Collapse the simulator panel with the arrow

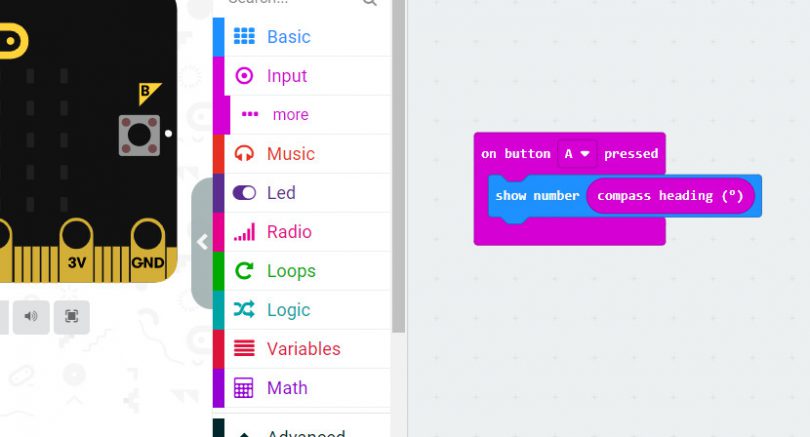coord(202,242)
